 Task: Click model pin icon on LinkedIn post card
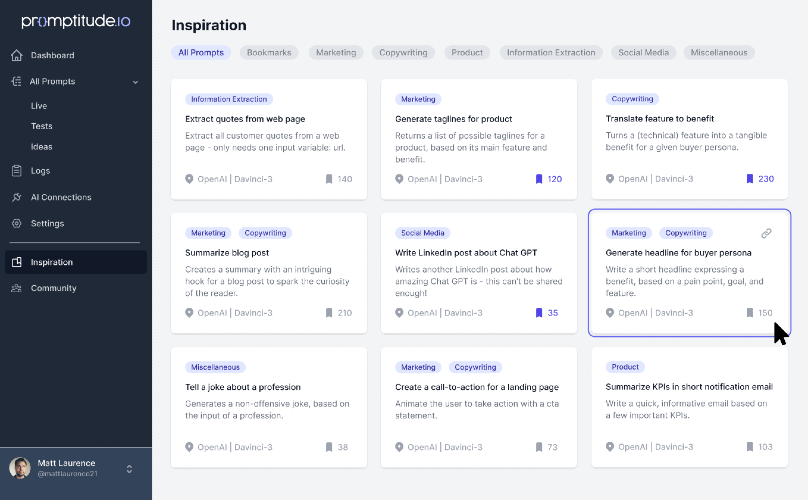(x=399, y=313)
